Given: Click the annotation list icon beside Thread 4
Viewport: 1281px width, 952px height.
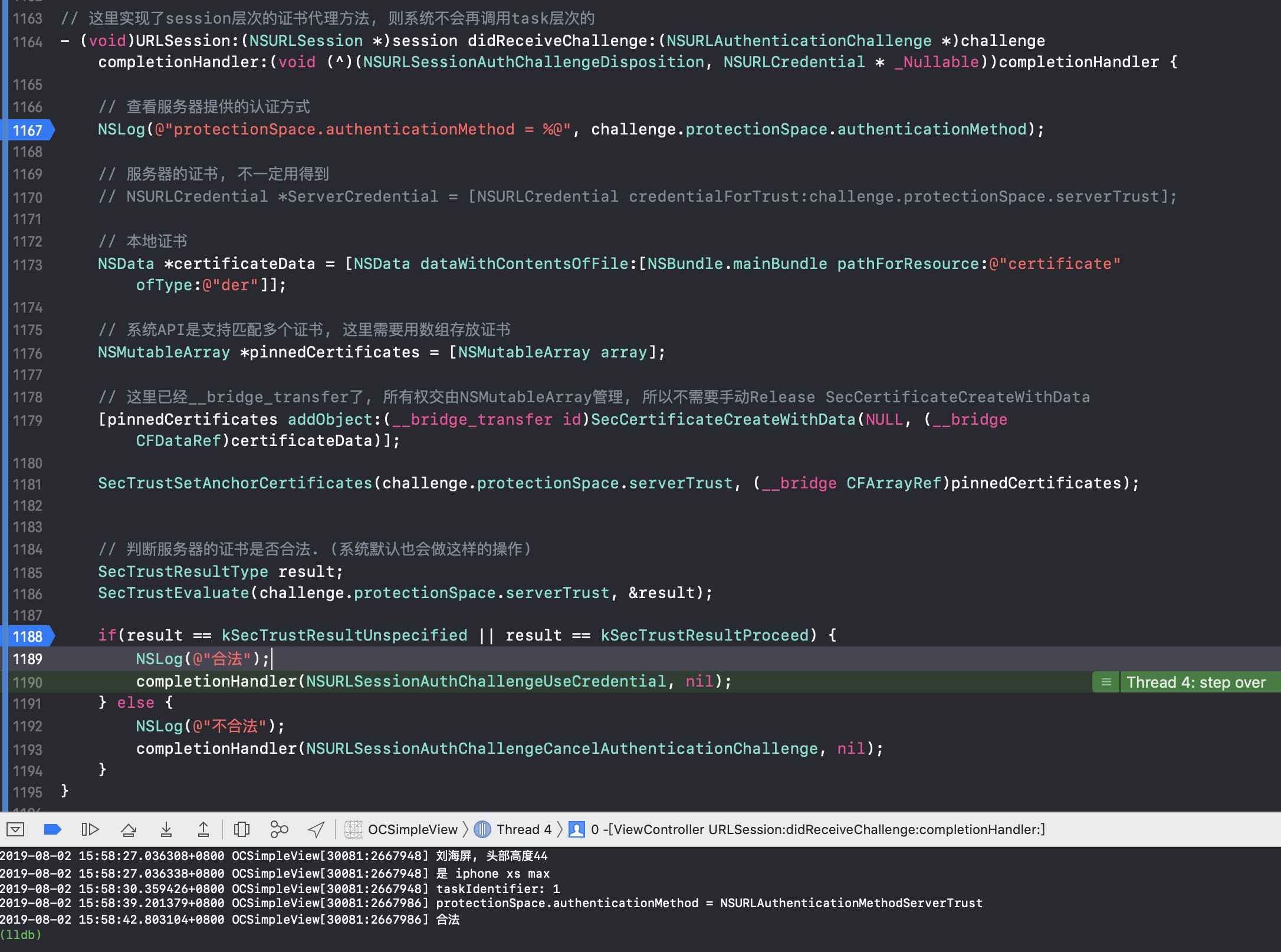Looking at the screenshot, I should [1106, 682].
